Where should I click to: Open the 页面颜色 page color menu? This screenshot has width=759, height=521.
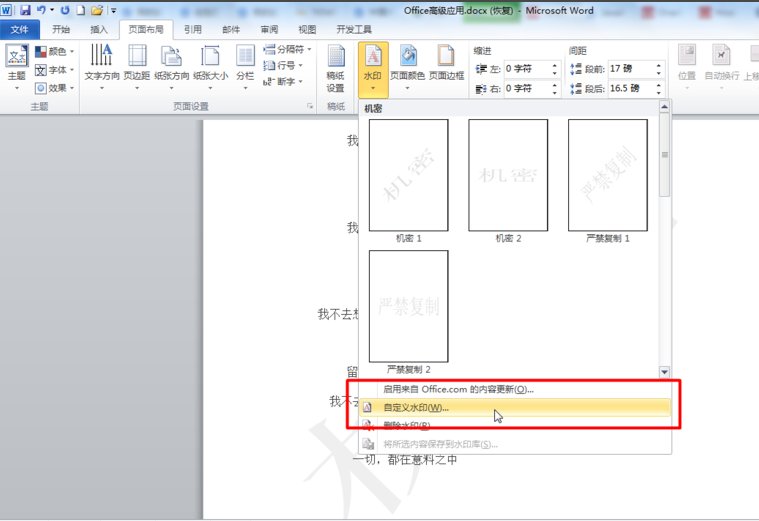pos(407,66)
